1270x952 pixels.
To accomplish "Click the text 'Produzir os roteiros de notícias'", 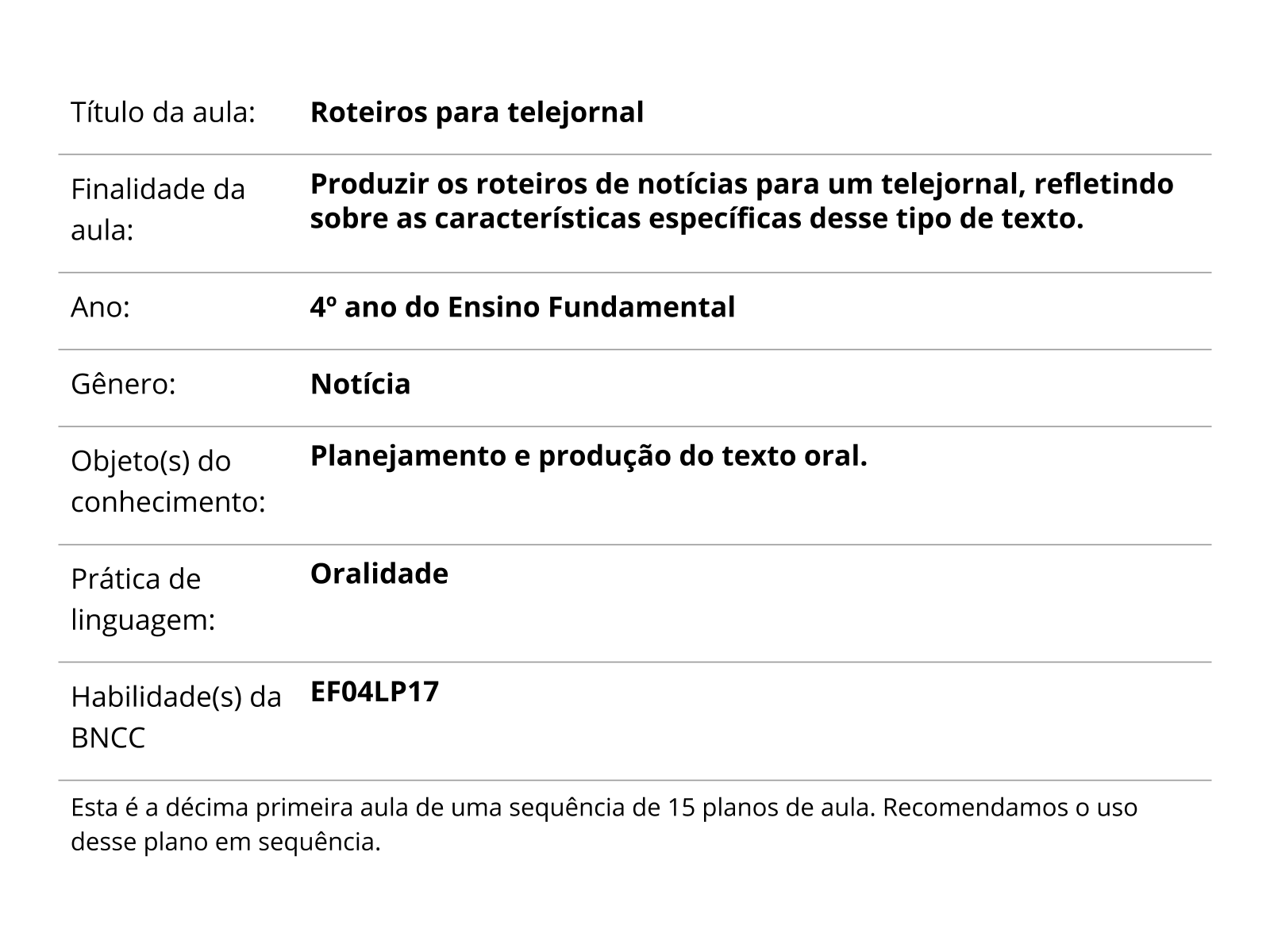I will (529, 184).
